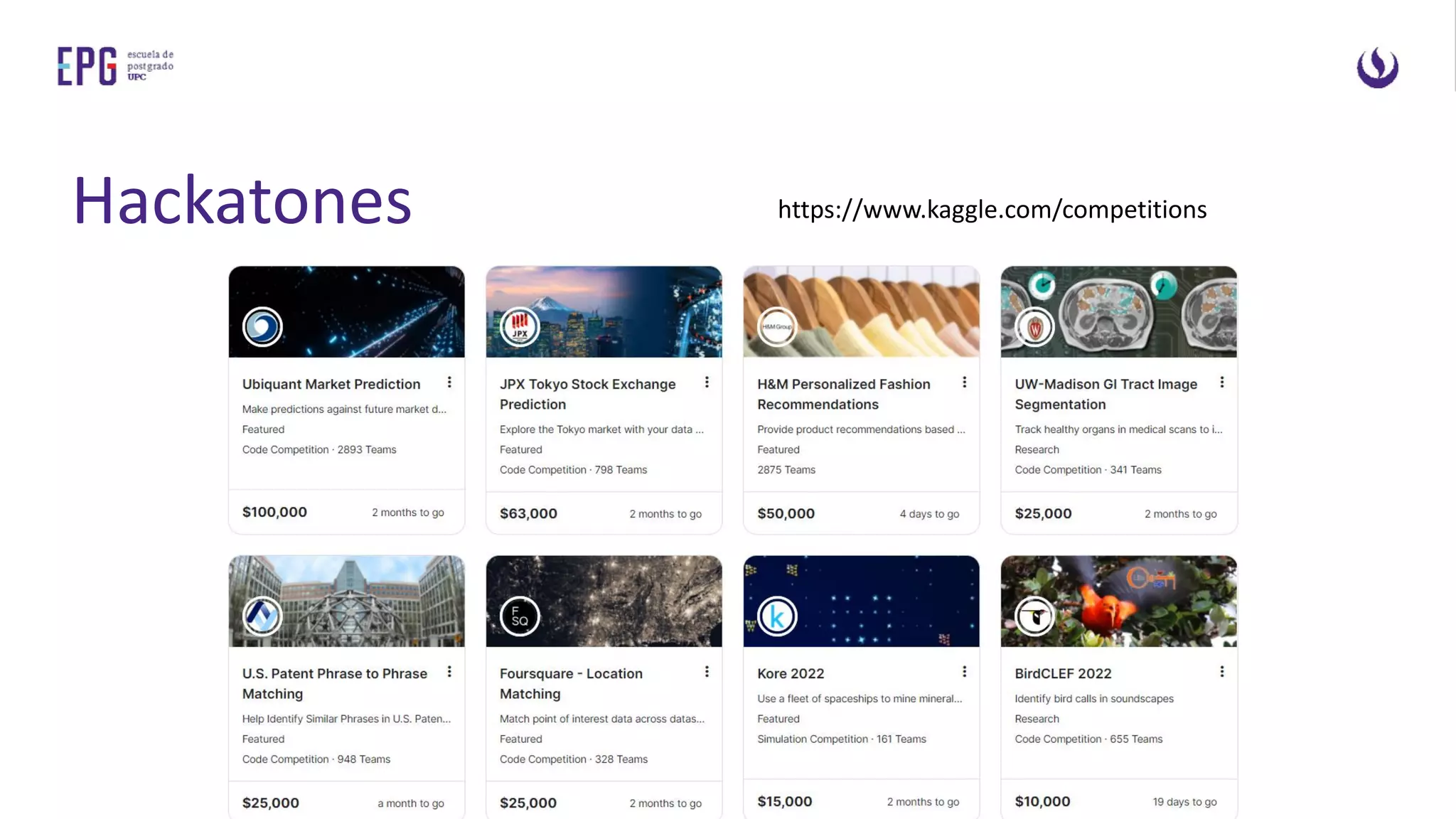Click the 'a month to go' deadline text
The image size is (1456, 819).
411,803
